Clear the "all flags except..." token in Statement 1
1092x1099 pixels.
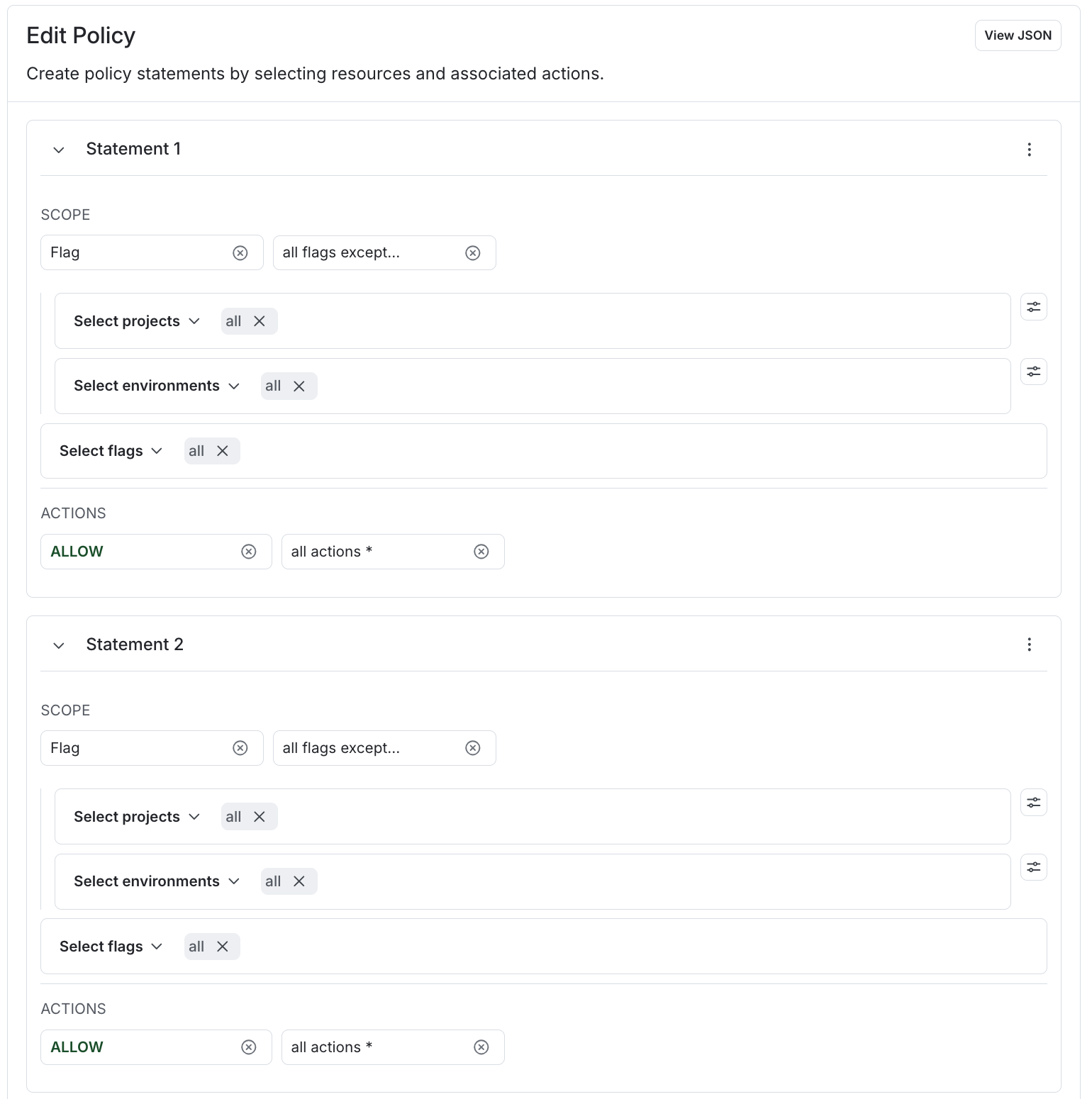click(473, 252)
